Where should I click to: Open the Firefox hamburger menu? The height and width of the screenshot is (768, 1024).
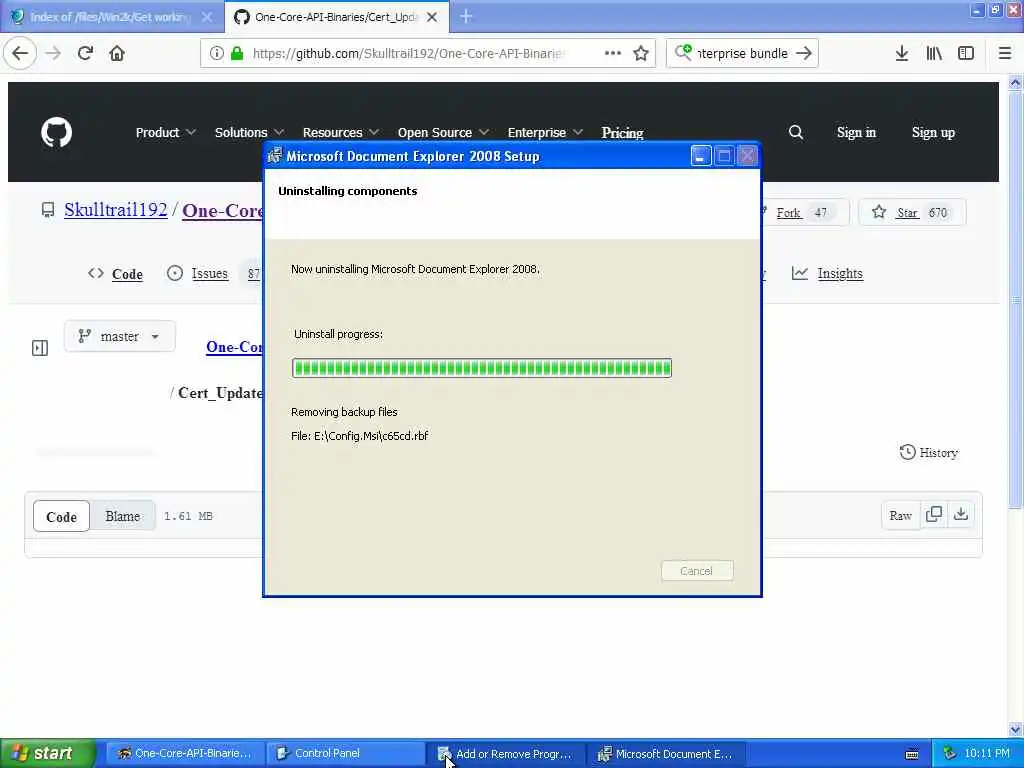(x=1004, y=53)
